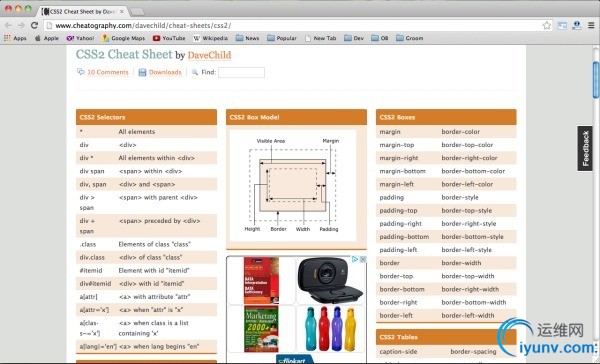Viewport: 600px width, 364px height.
Task: Expand the News bookmarks folder
Action: pyautogui.click(x=248, y=38)
